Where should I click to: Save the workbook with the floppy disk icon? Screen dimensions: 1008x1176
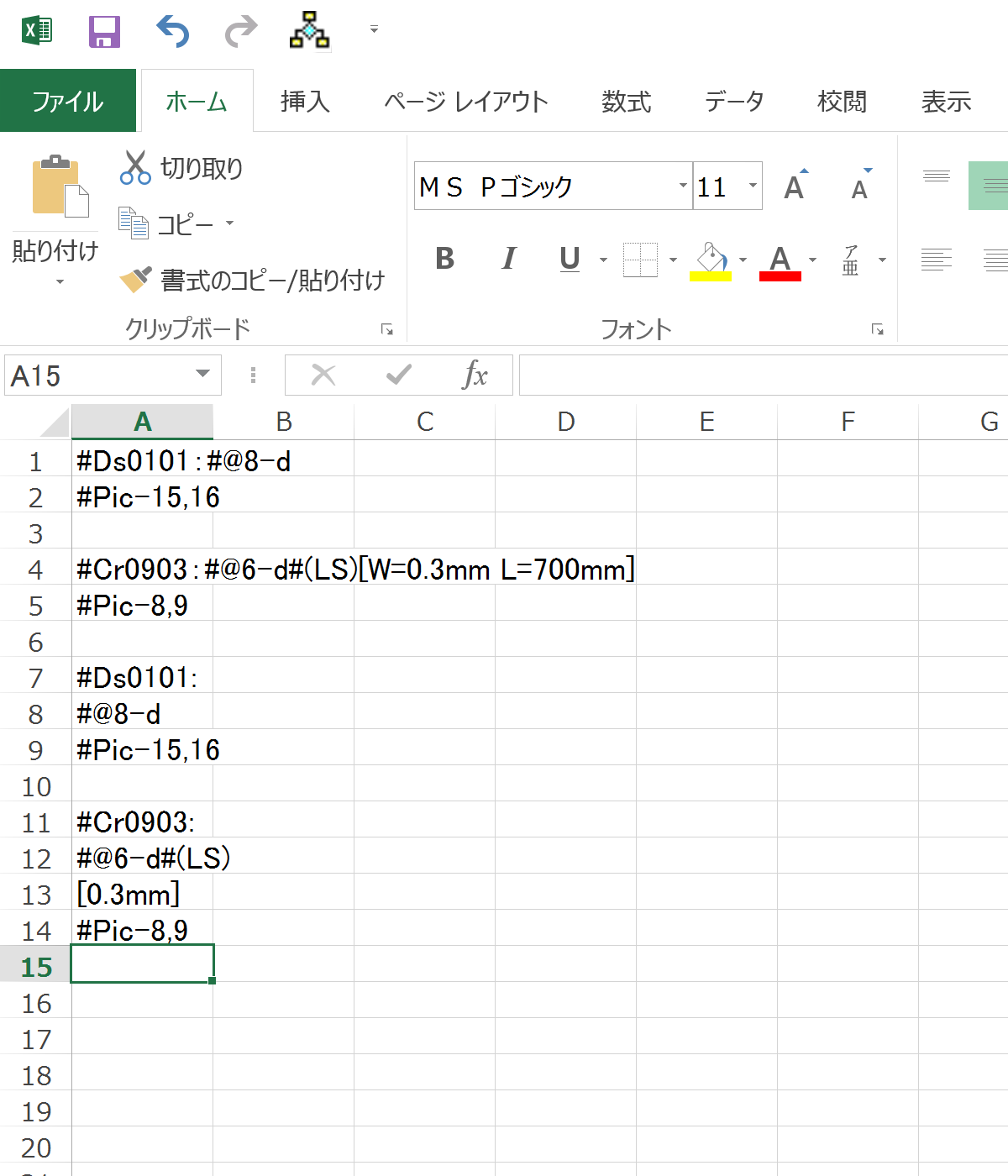[x=105, y=32]
